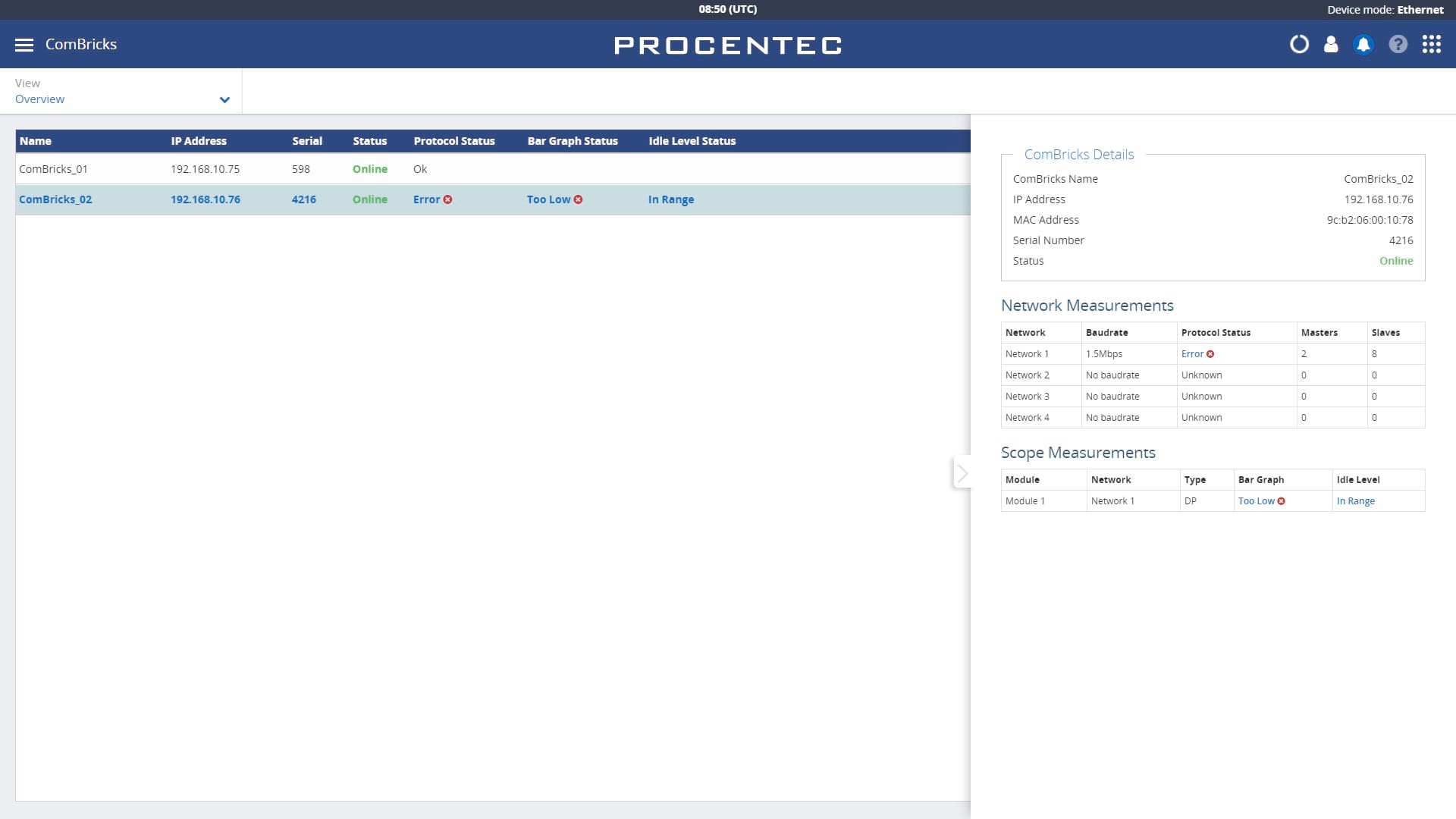Click the Error protocol status in the ComBricks_02 row
Screen dimensions: 1456x819
426,199
